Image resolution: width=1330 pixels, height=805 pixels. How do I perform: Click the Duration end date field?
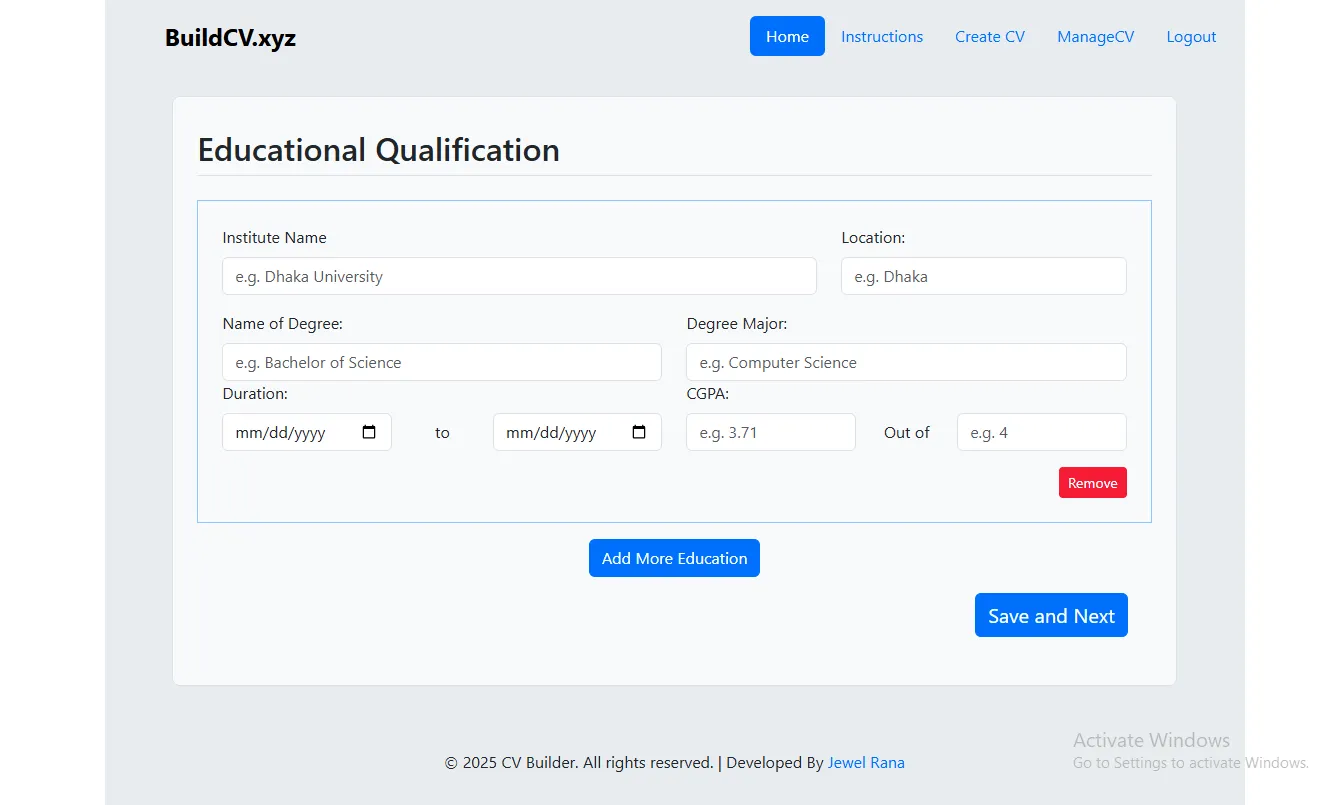pyautogui.click(x=560, y=432)
